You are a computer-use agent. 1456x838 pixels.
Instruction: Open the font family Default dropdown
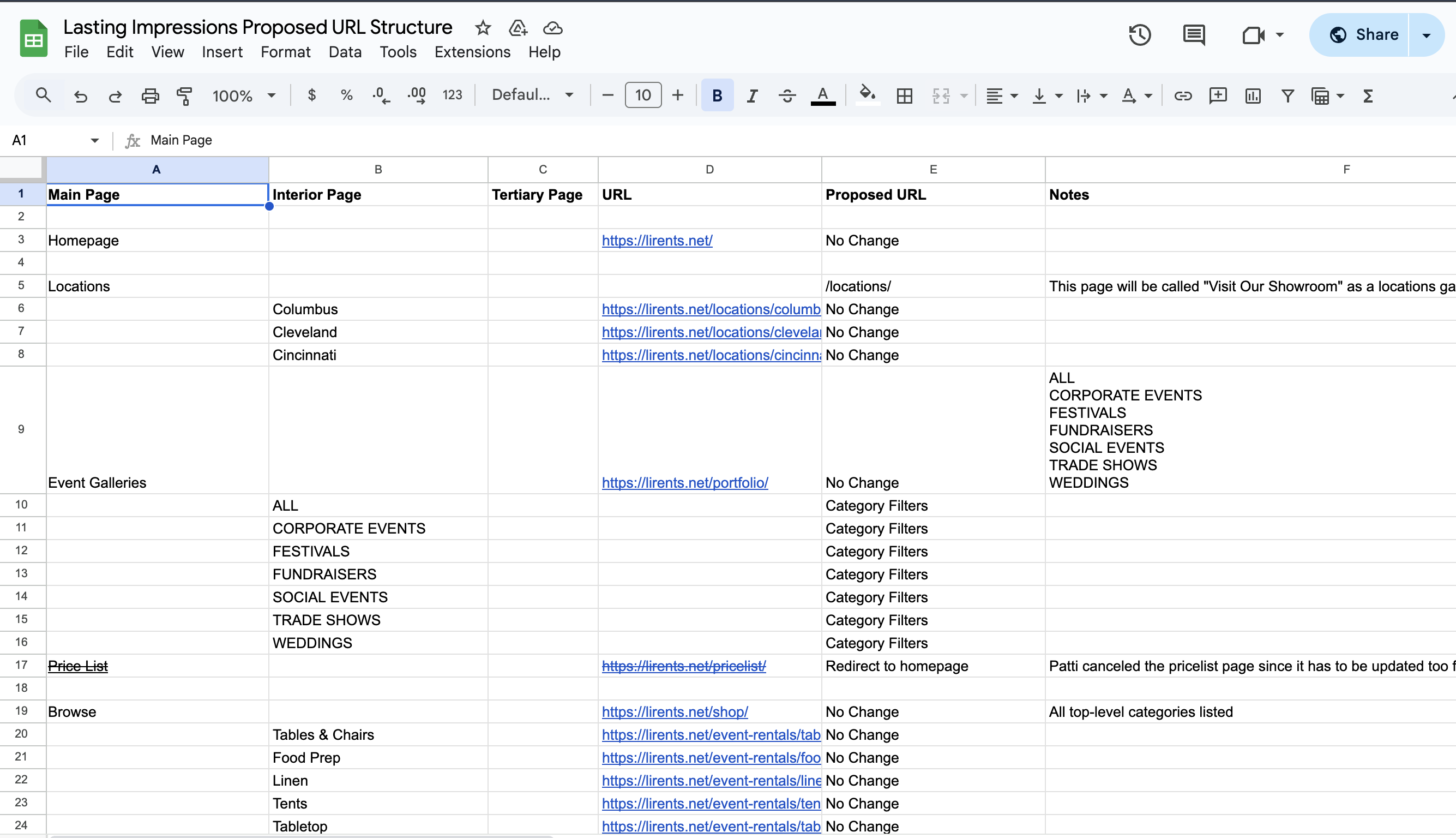[x=532, y=95]
